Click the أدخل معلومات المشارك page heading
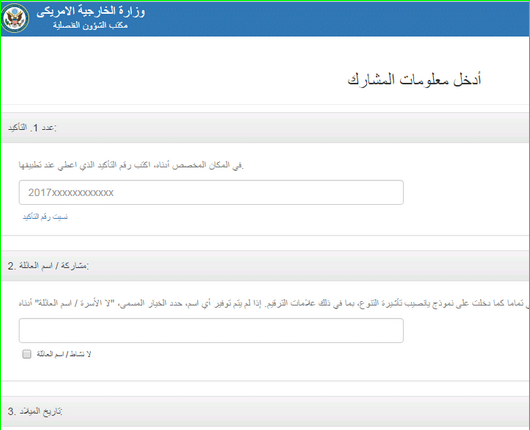 [x=414, y=80]
